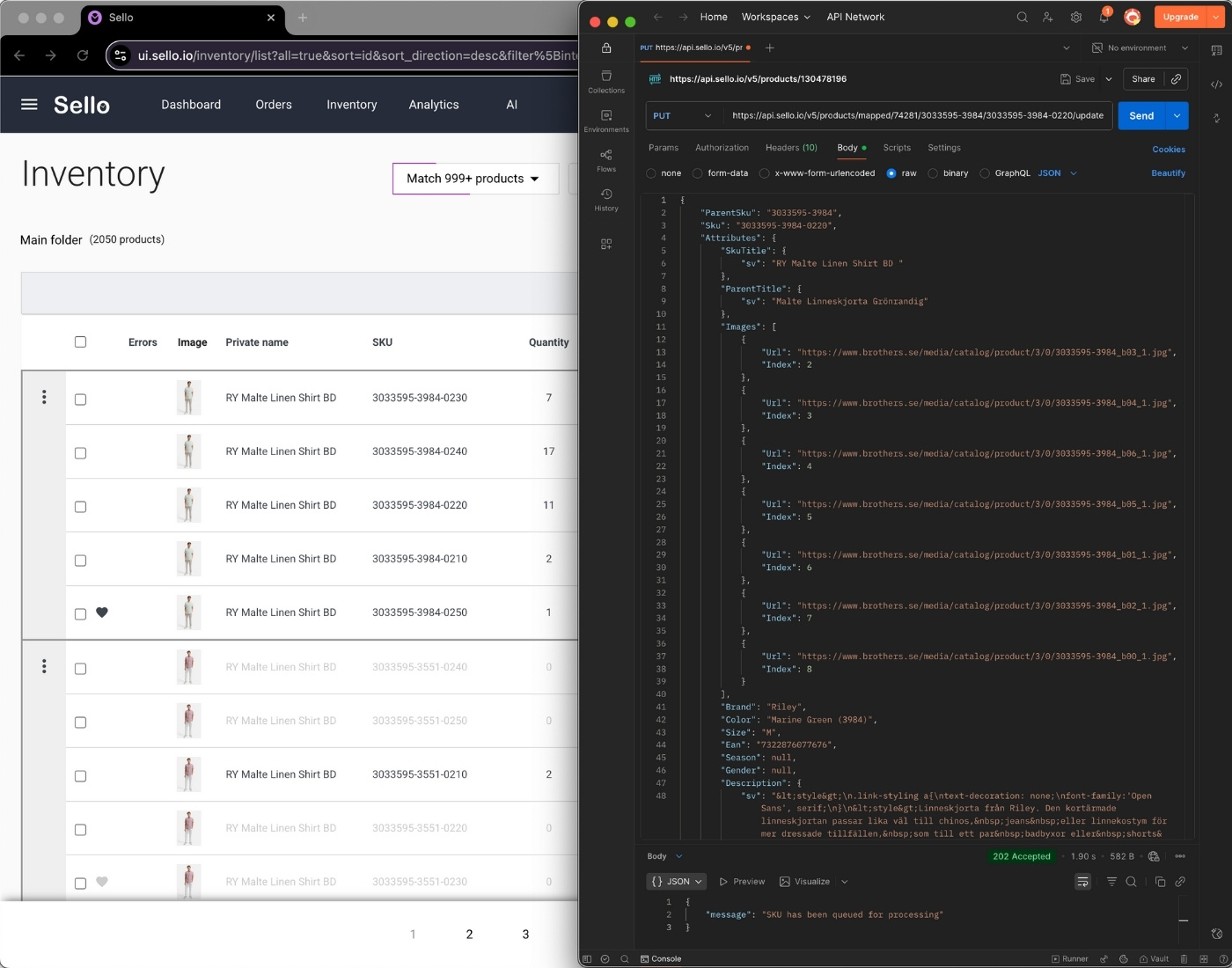The height and width of the screenshot is (968, 1232).
Task: Beautify the JSON request body
Action: point(1168,173)
